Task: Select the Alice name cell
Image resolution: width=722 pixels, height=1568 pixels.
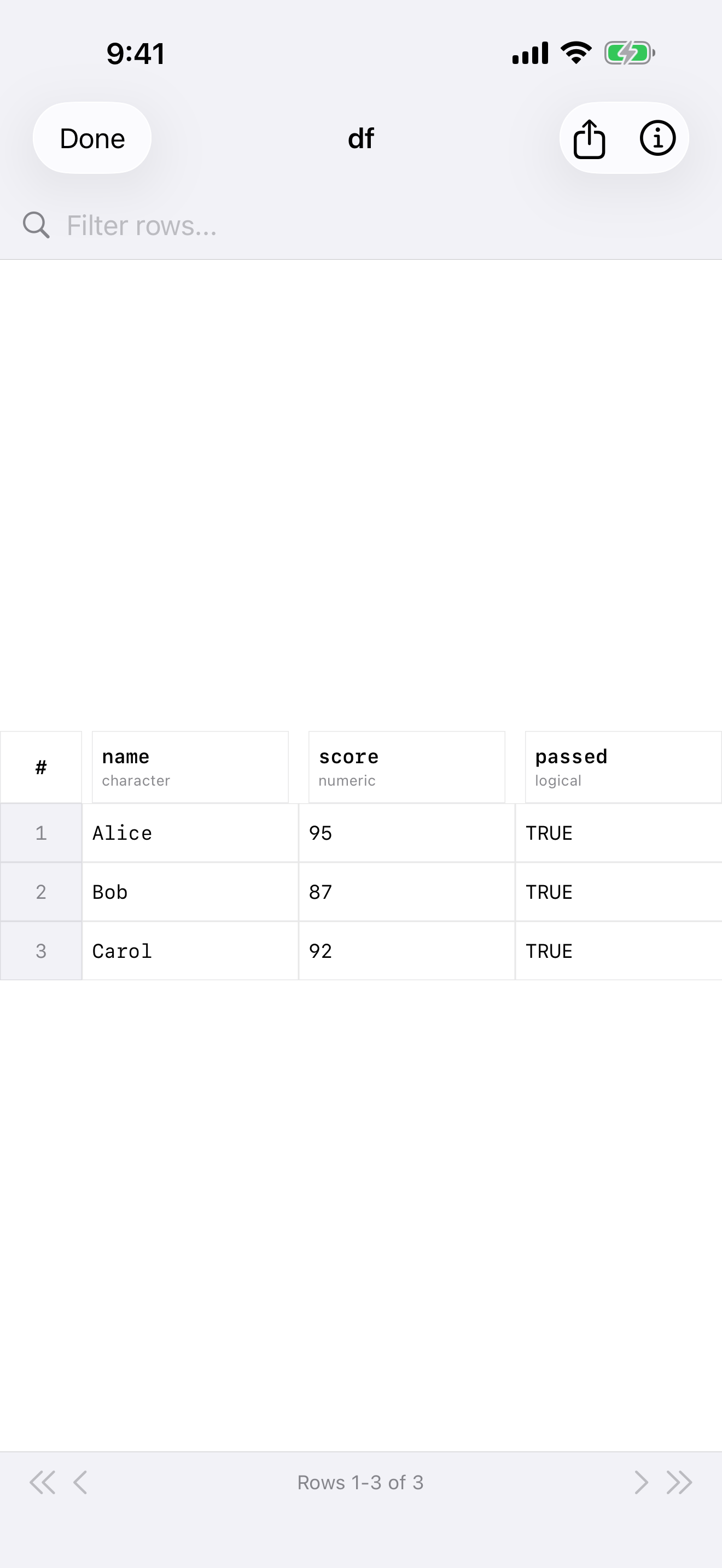Action: point(190,833)
